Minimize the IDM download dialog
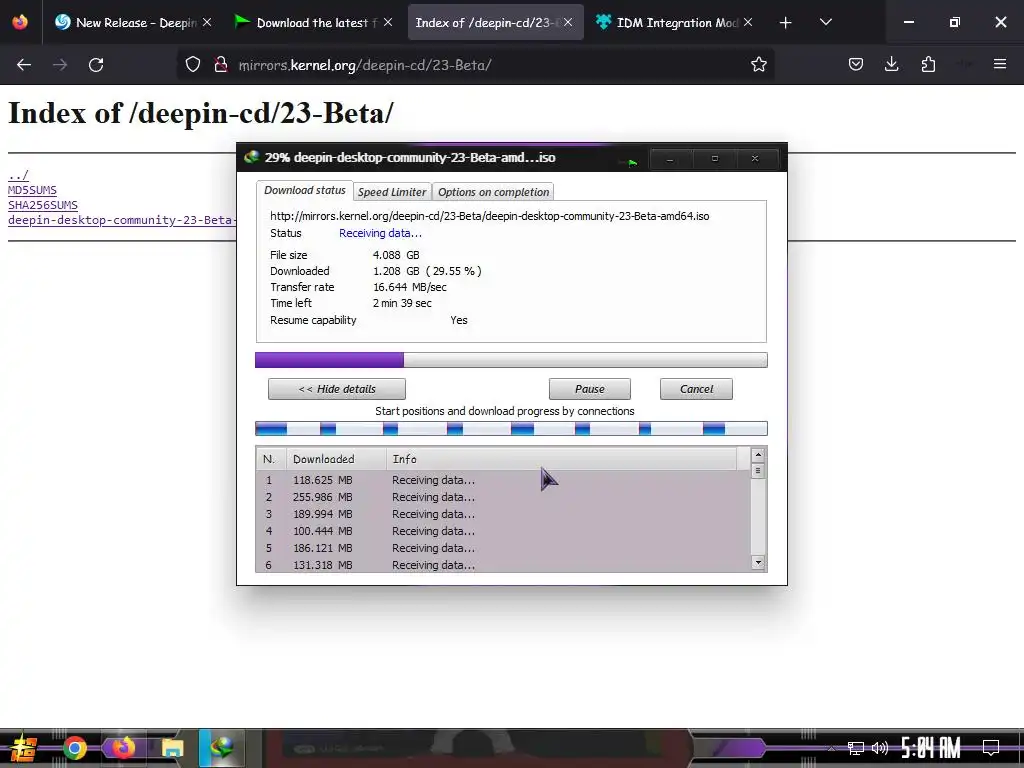Viewport: 1024px width, 768px height. pos(670,159)
